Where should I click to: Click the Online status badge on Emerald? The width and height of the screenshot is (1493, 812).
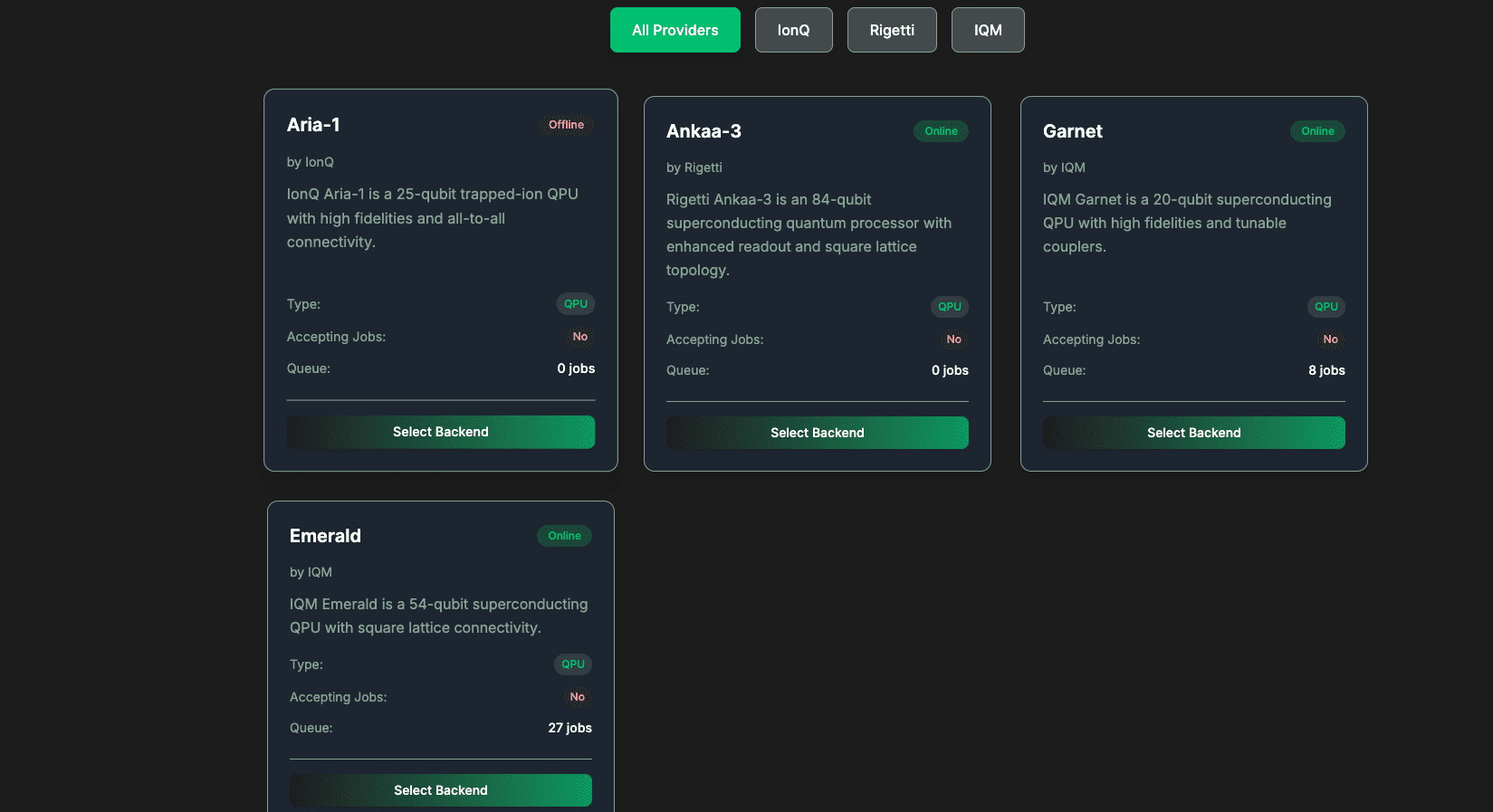point(564,536)
